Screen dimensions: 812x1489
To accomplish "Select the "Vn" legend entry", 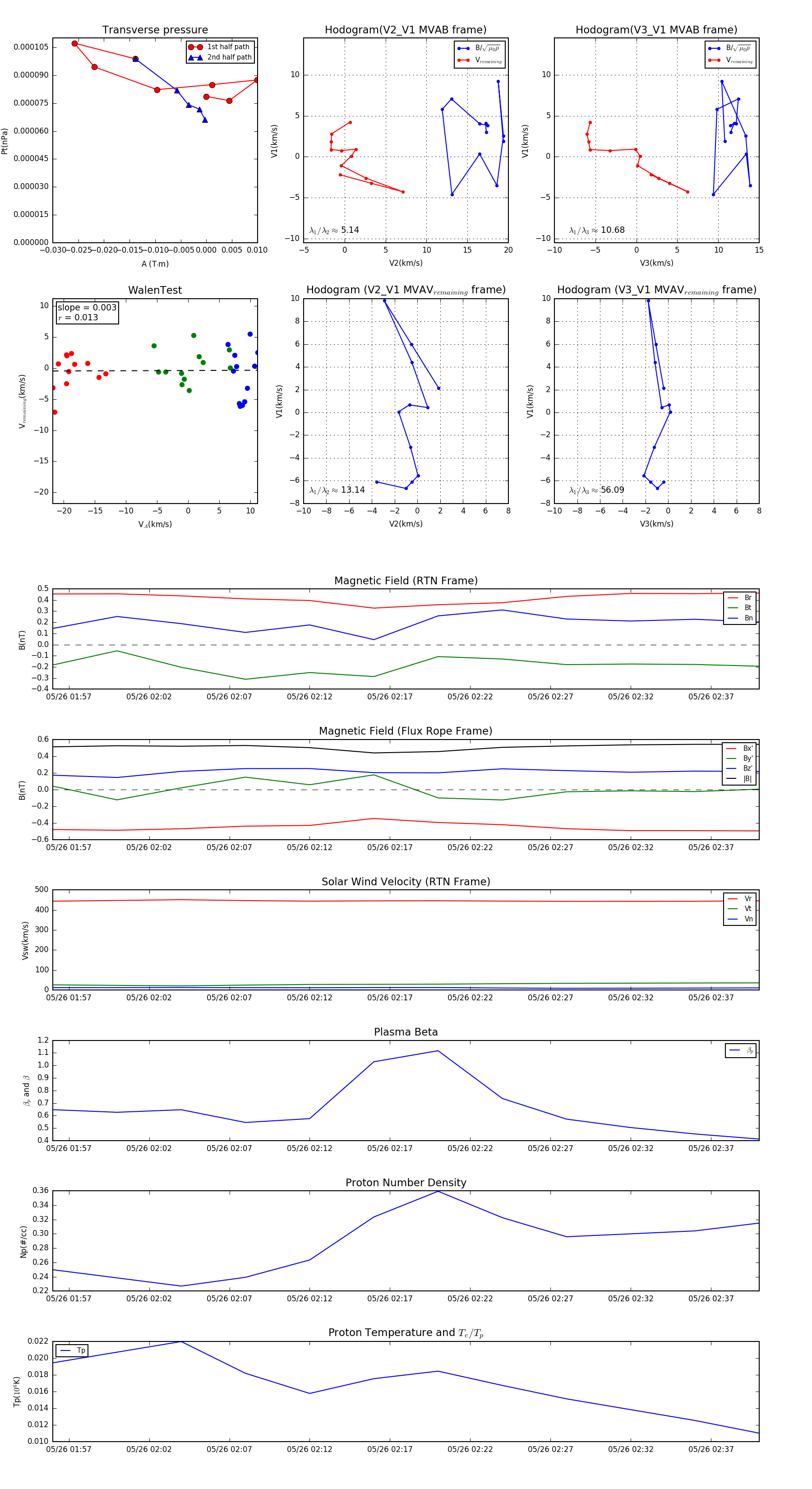I will [x=740, y=919].
